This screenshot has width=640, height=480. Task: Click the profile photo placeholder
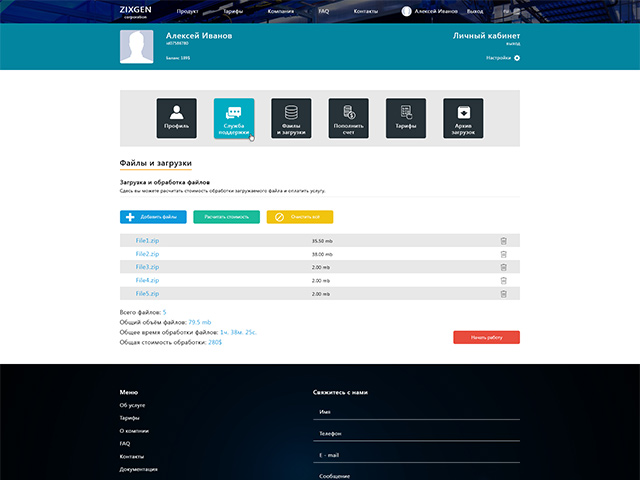[137, 47]
